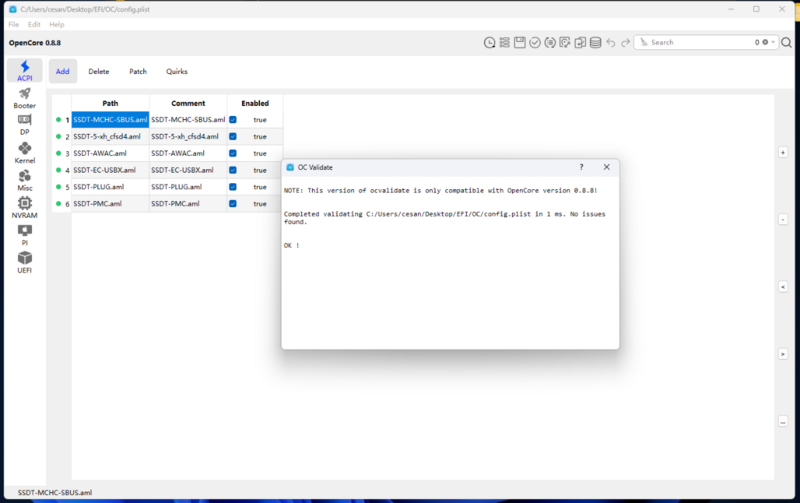Viewport: 800px width, 503px height.
Task: Switch to the Patch tab
Action: pyautogui.click(x=138, y=71)
